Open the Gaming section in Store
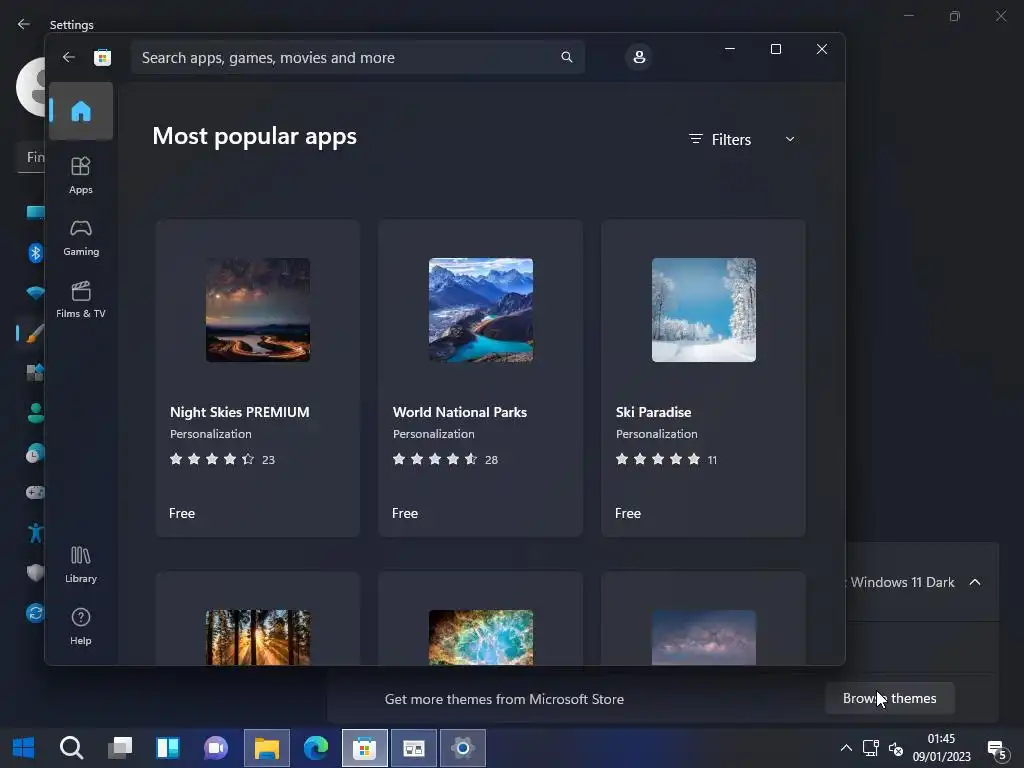Image resolution: width=1024 pixels, height=768 pixels. pyautogui.click(x=81, y=238)
